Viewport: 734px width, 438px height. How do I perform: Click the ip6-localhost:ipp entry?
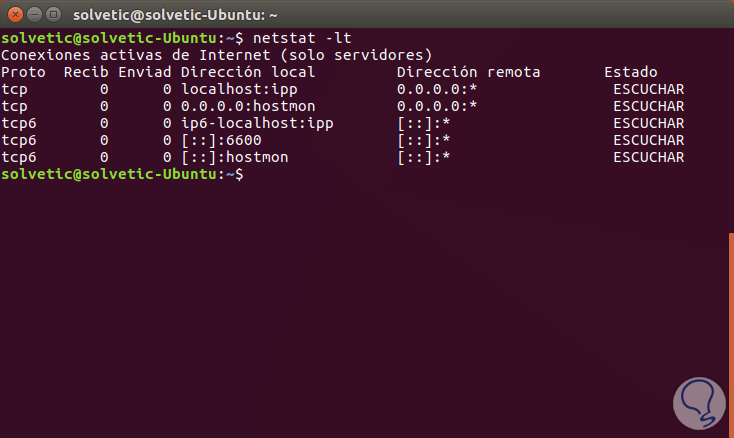[x=256, y=123]
